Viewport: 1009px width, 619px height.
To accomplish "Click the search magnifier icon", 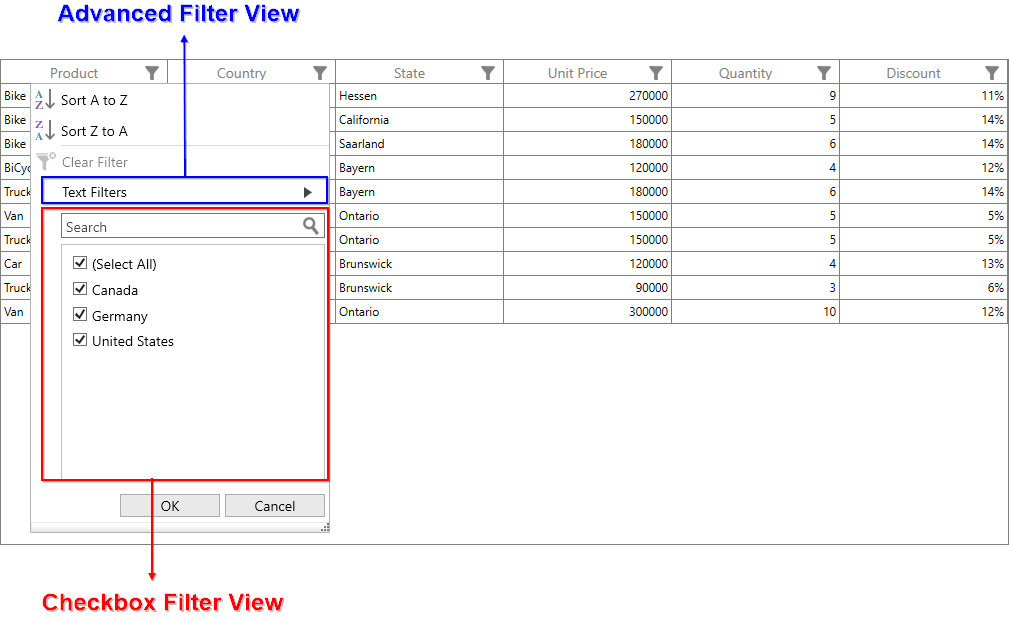I will point(311,226).
